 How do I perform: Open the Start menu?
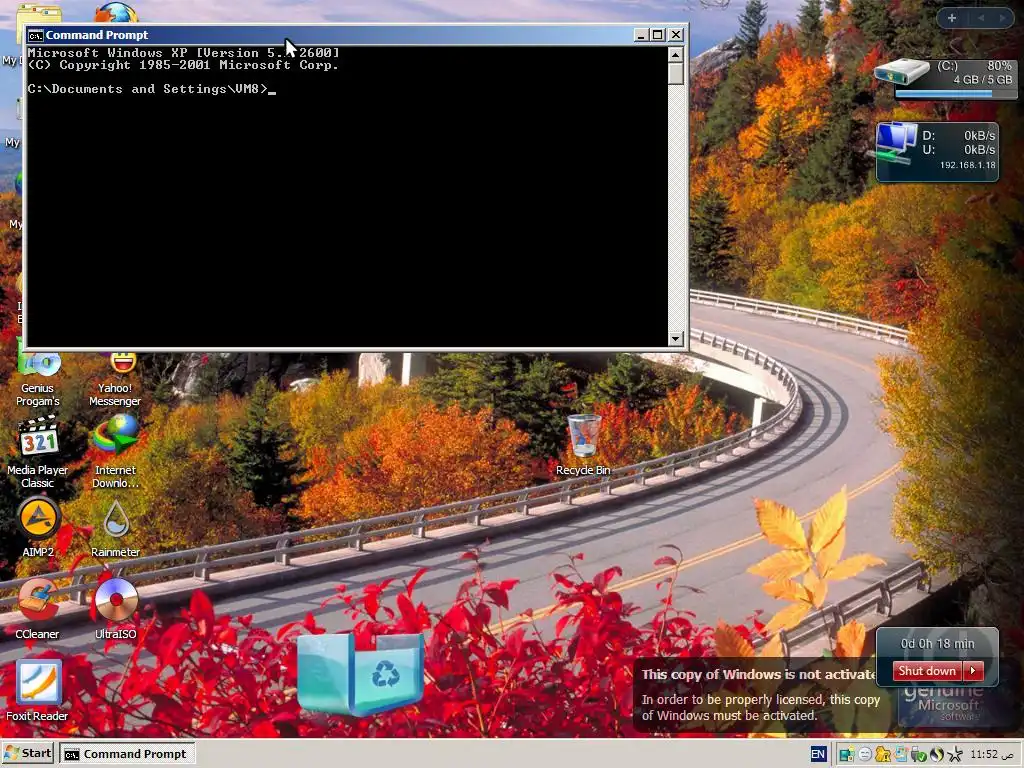pos(28,754)
